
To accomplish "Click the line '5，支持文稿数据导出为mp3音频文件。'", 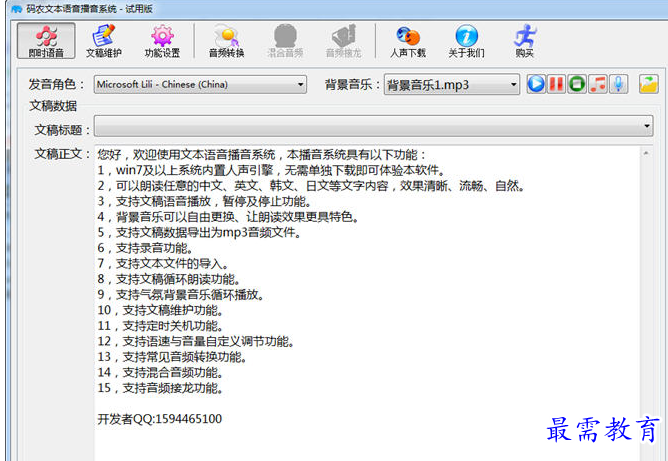I will [x=199, y=232].
